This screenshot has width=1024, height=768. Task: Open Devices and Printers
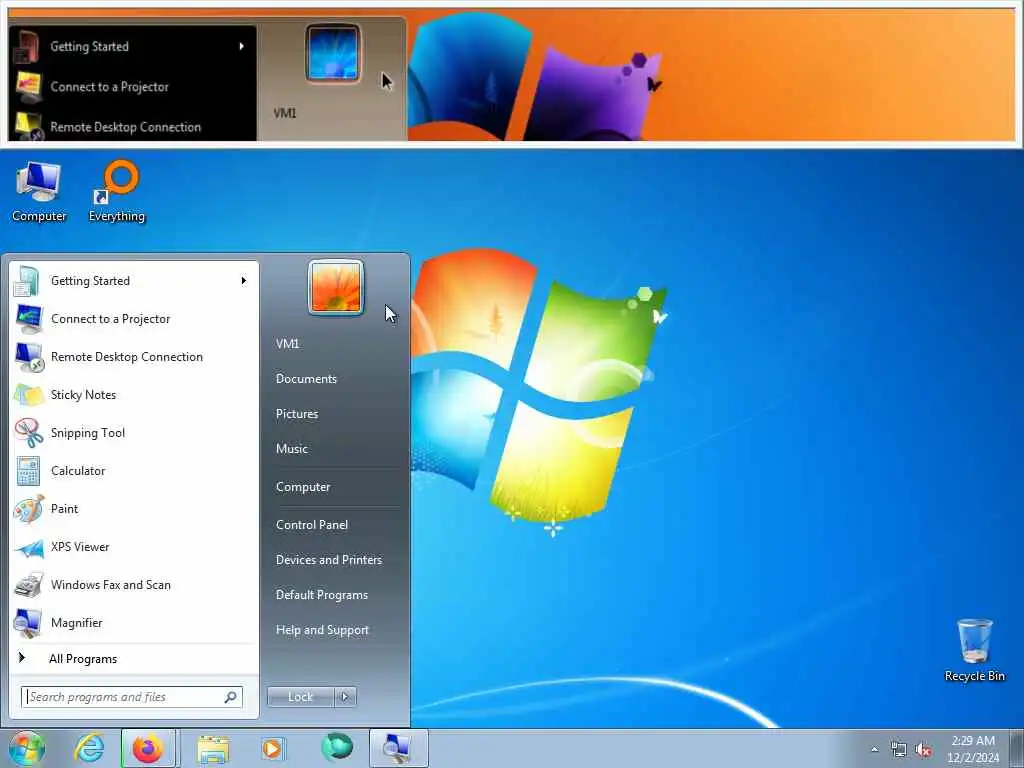(328, 560)
